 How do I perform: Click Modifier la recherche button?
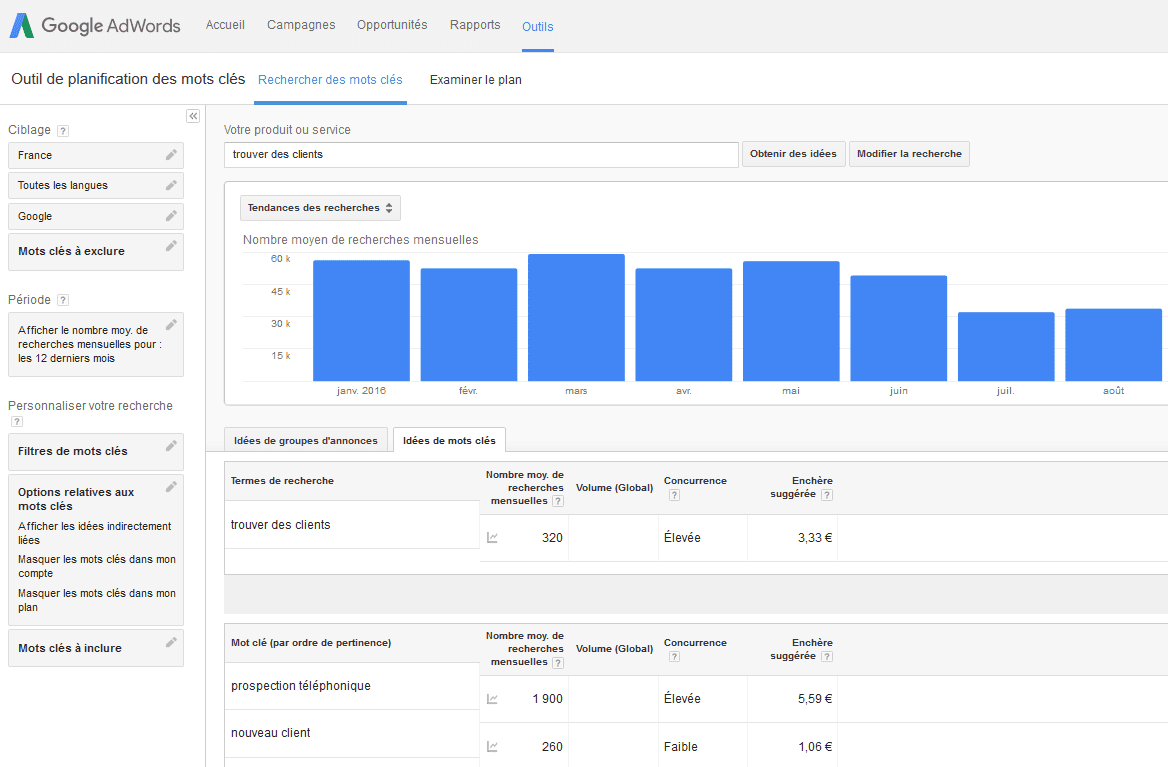click(x=910, y=153)
